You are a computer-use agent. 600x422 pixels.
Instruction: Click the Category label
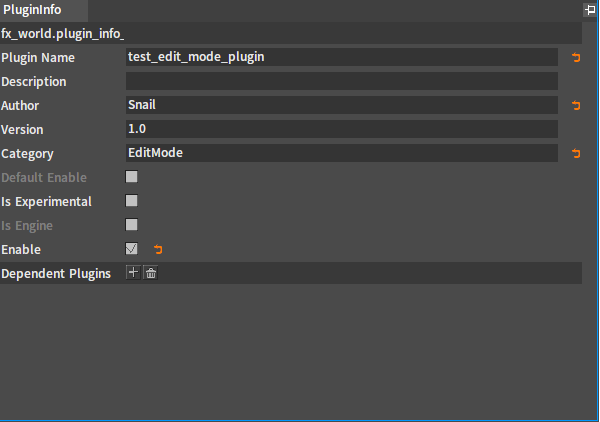point(27,154)
